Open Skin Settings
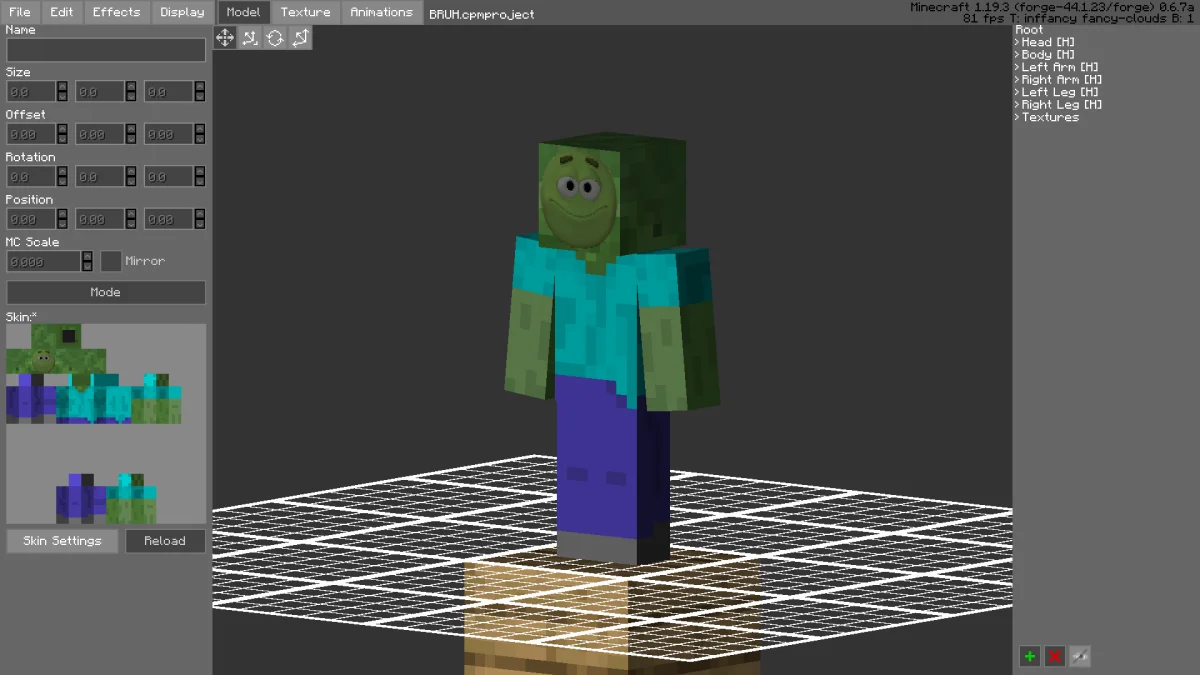1200x675 pixels. [62, 541]
